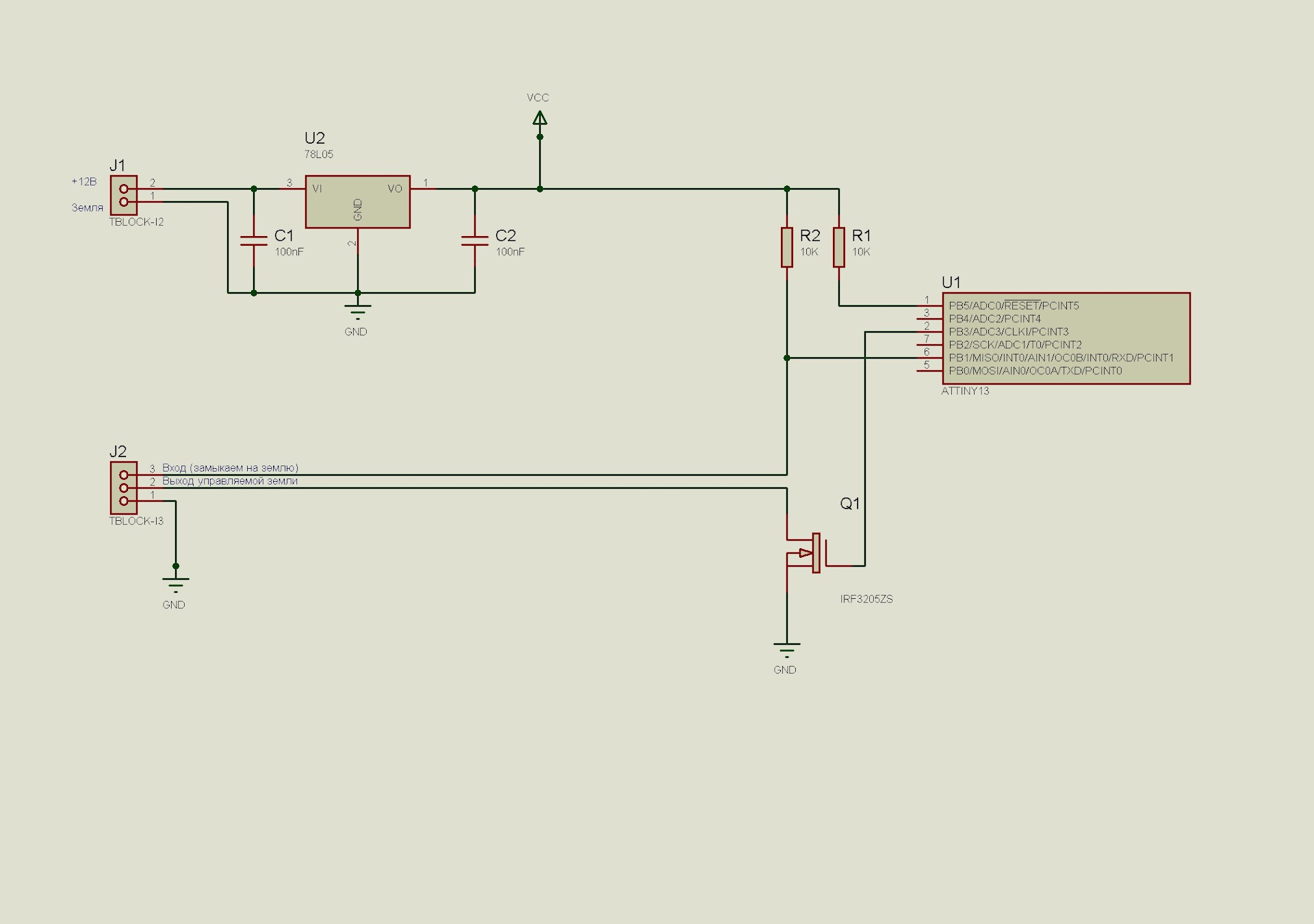Click the Q1 reference label

click(x=850, y=504)
